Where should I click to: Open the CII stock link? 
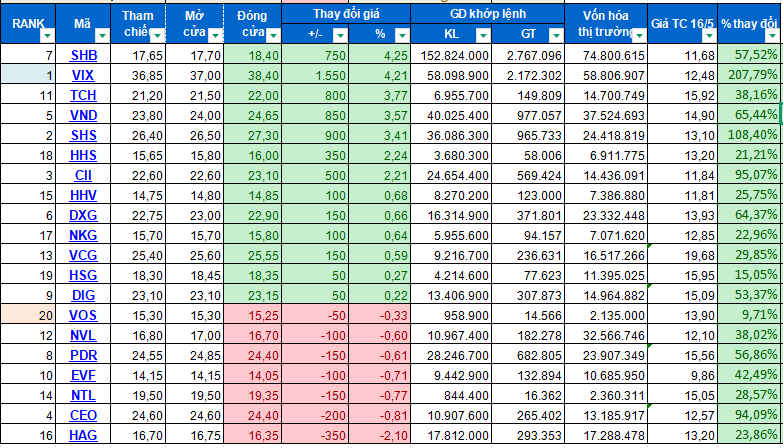click(x=83, y=175)
